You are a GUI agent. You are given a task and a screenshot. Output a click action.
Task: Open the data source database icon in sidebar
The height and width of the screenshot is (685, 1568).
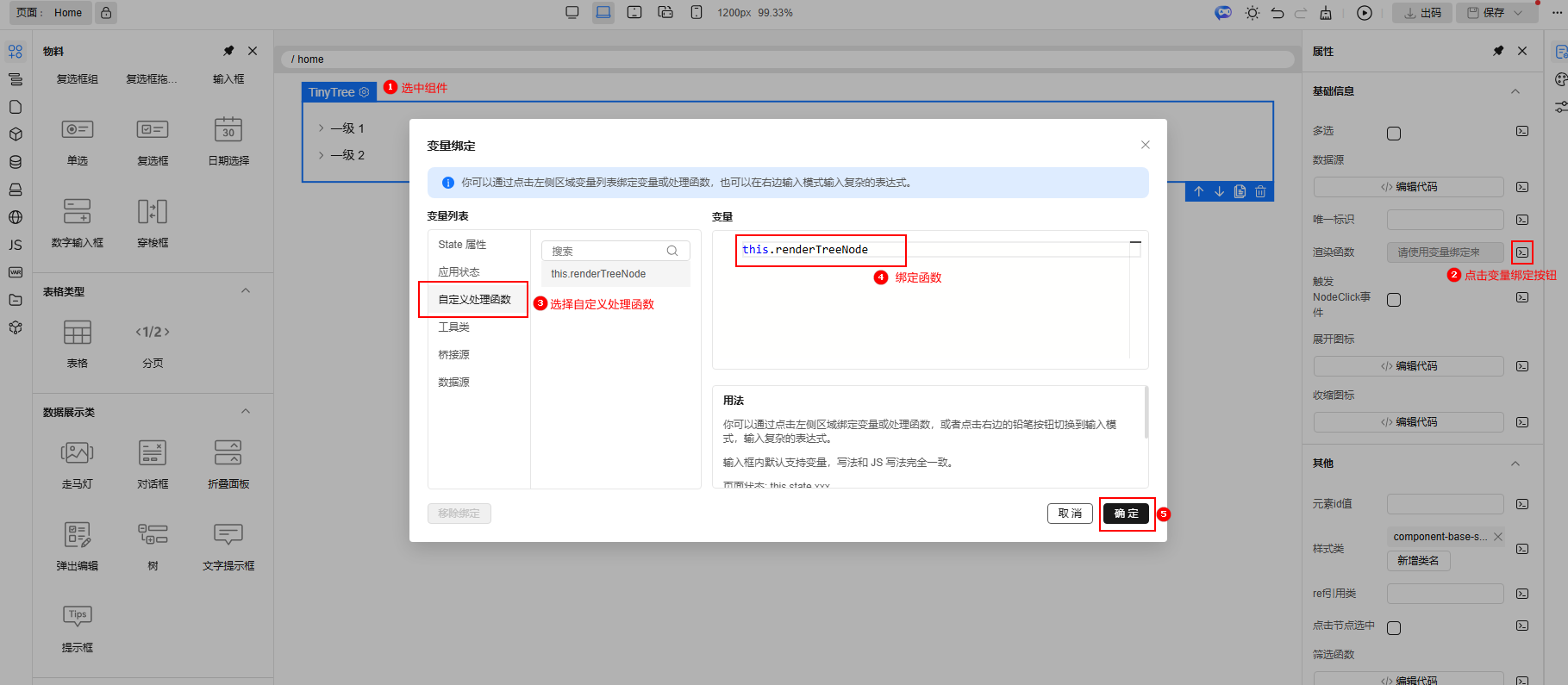(16, 162)
